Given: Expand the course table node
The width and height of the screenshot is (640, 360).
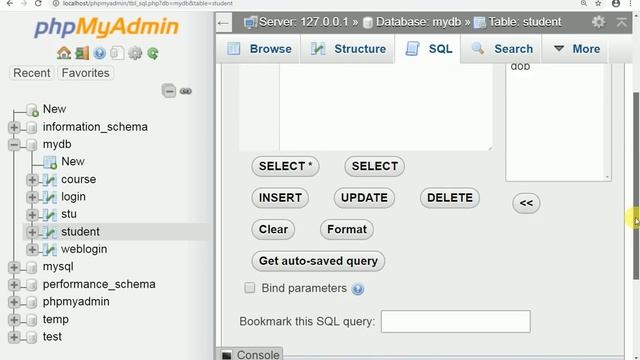Looking at the screenshot, I should [32, 180].
